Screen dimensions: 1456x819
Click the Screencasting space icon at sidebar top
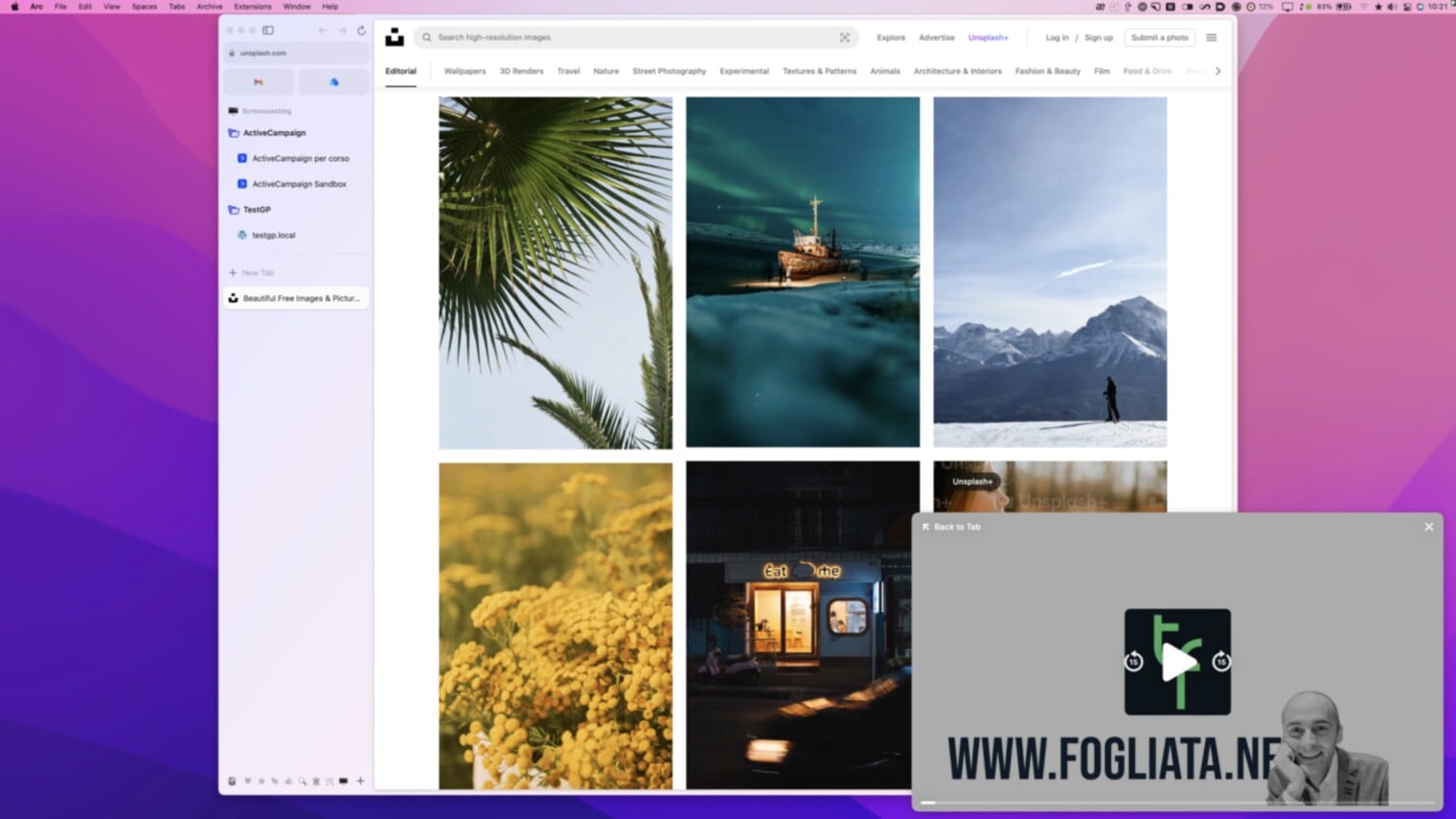(x=233, y=111)
